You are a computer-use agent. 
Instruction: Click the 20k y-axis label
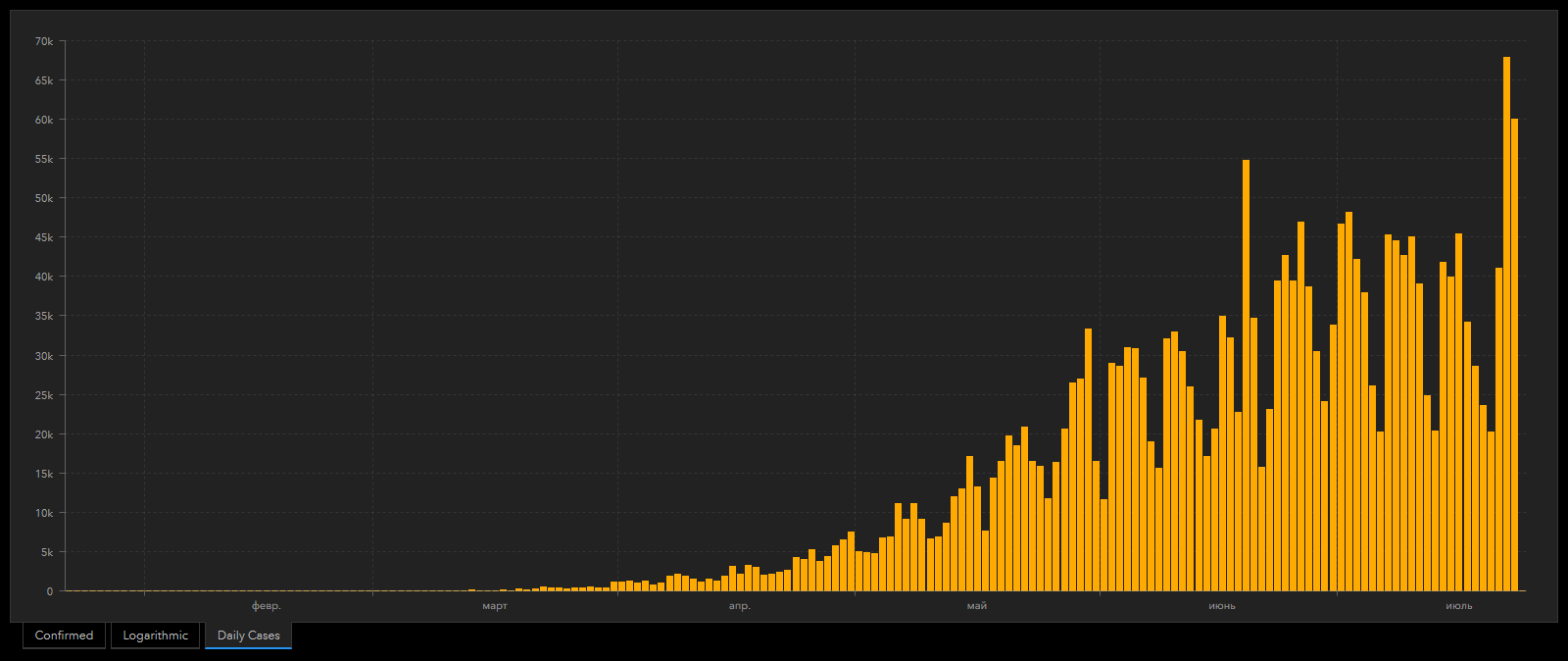click(x=44, y=434)
